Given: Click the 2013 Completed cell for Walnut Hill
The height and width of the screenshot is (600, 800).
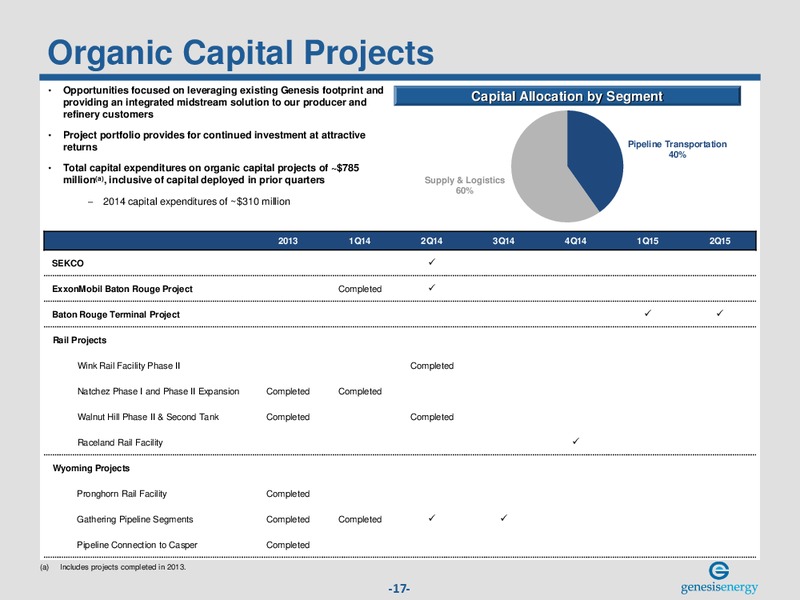Looking at the screenshot, I should [x=288, y=417].
